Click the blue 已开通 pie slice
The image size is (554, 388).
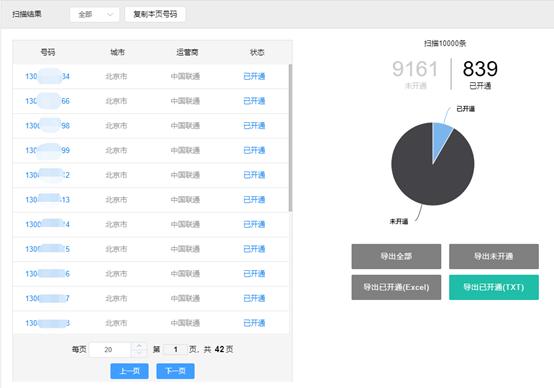[x=441, y=138]
